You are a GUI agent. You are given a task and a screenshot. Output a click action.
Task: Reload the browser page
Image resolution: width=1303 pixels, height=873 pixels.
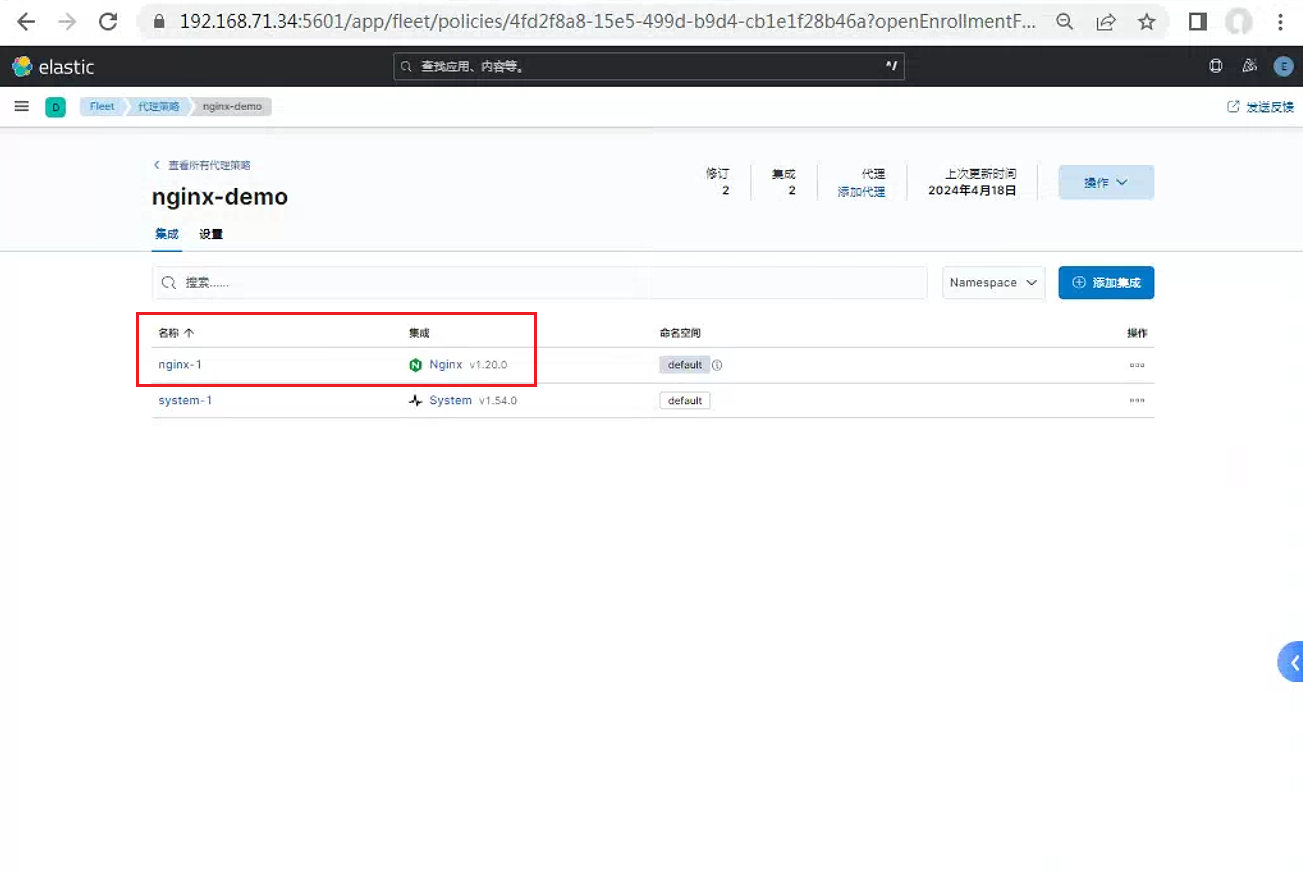coord(108,22)
